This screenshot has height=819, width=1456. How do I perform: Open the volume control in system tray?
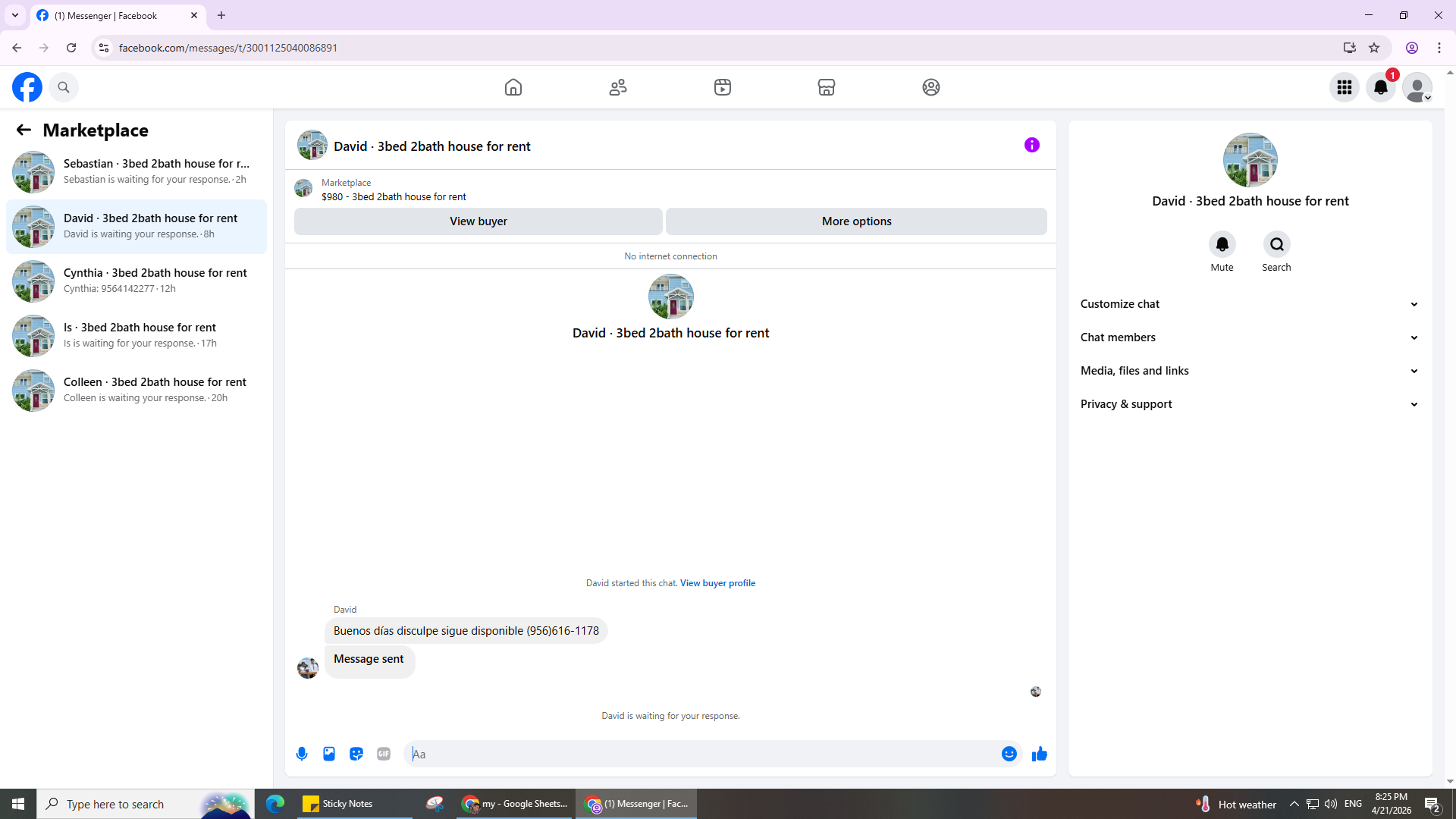(x=1331, y=804)
